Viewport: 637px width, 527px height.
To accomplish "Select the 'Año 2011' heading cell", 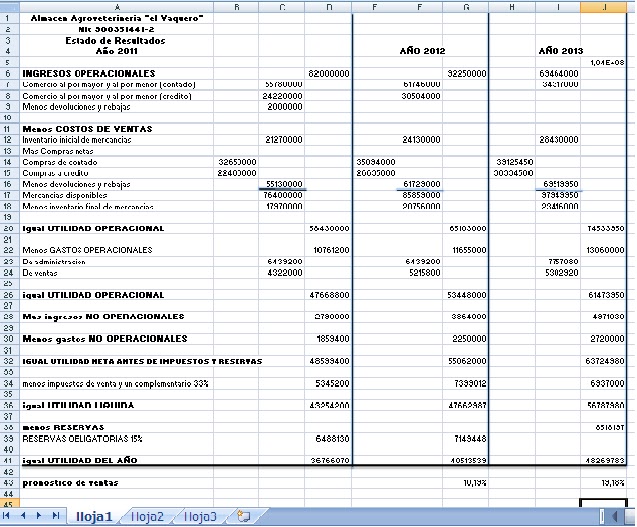I will point(117,51).
